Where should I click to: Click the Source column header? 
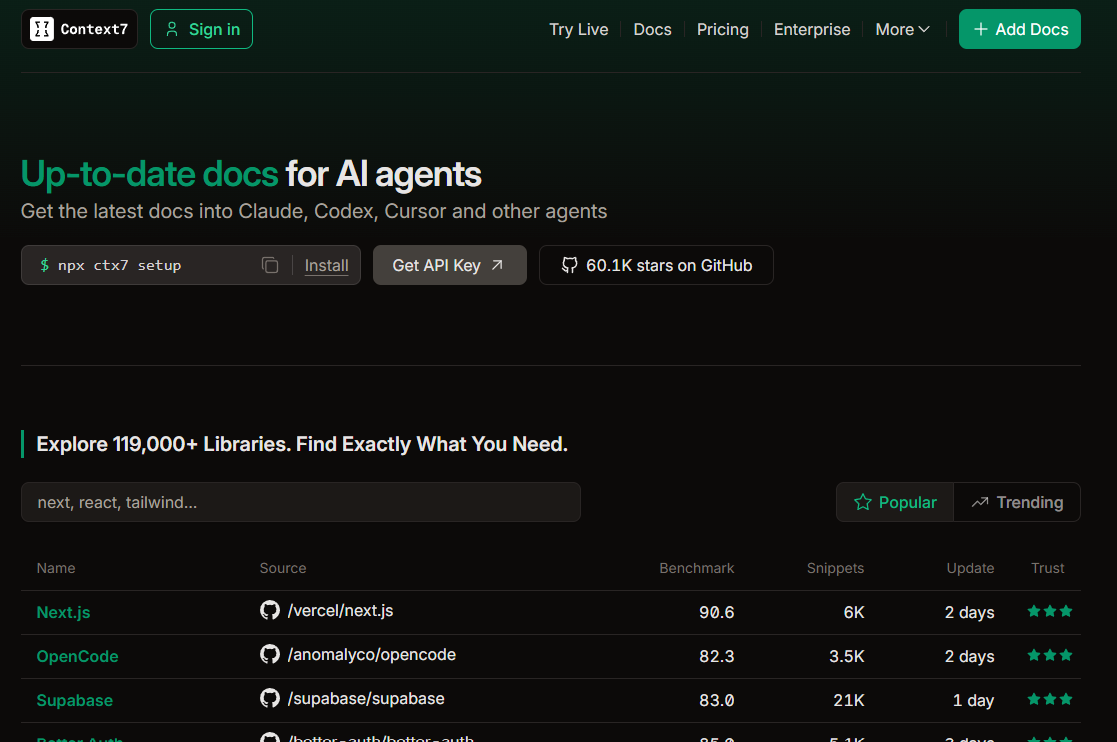[x=283, y=568]
